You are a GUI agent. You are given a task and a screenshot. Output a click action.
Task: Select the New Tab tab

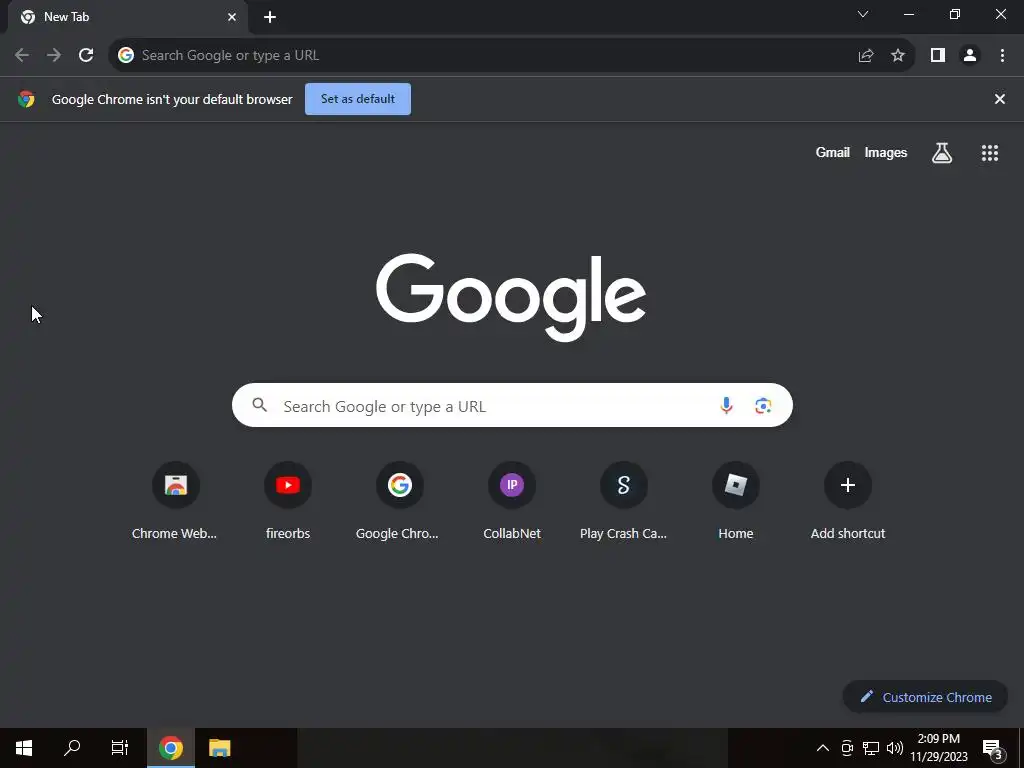128,18
